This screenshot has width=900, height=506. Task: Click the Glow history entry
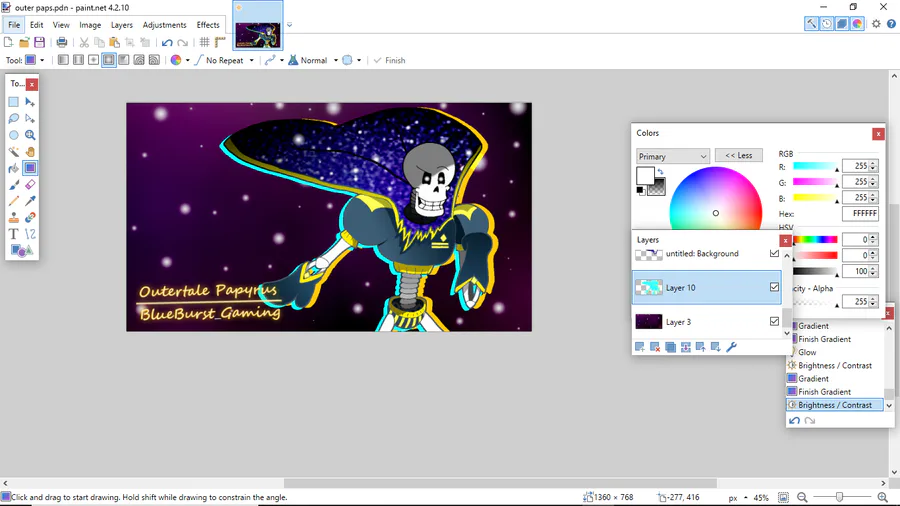[x=807, y=352]
